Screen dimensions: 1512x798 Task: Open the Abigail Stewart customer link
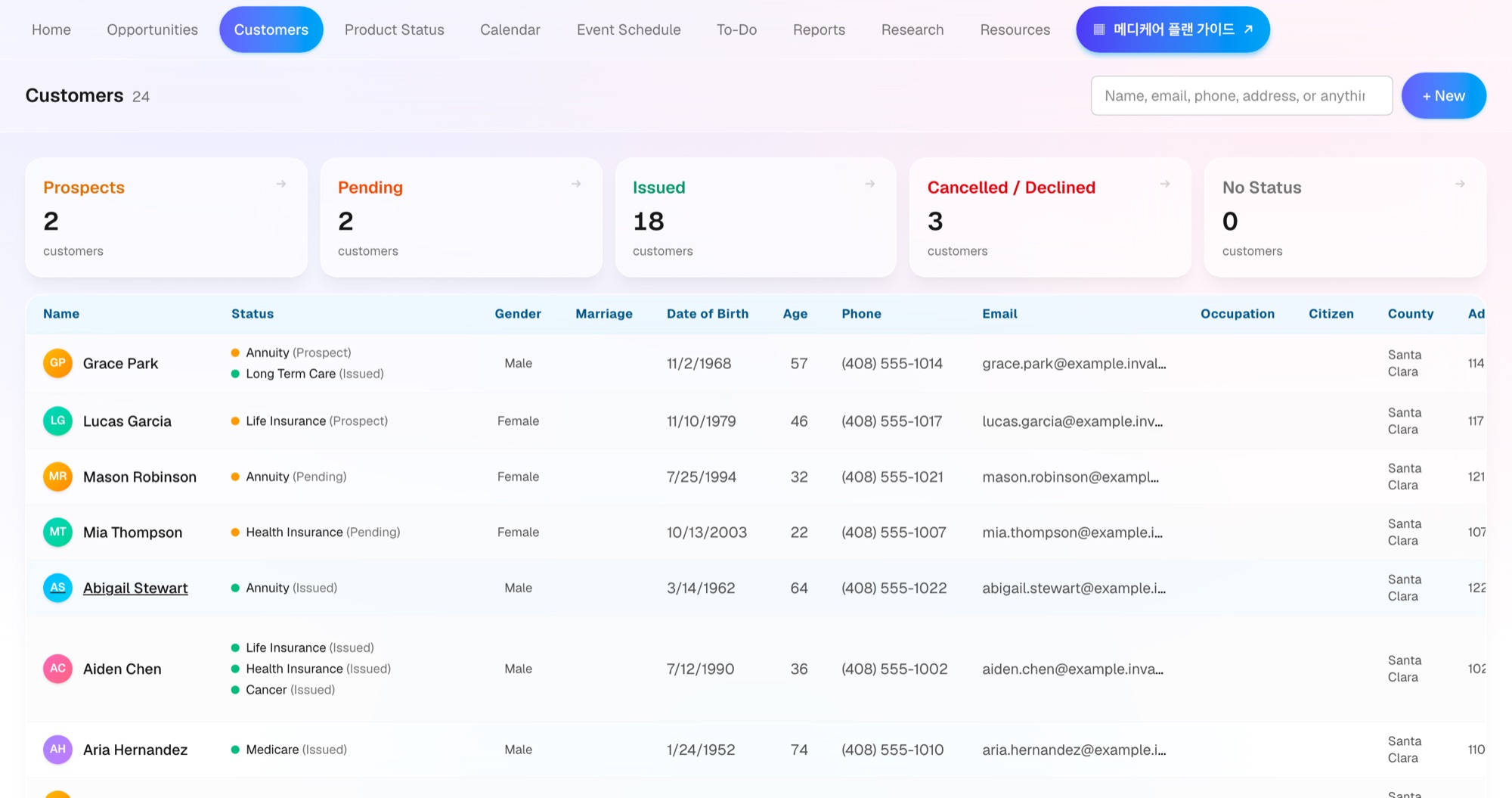click(135, 588)
